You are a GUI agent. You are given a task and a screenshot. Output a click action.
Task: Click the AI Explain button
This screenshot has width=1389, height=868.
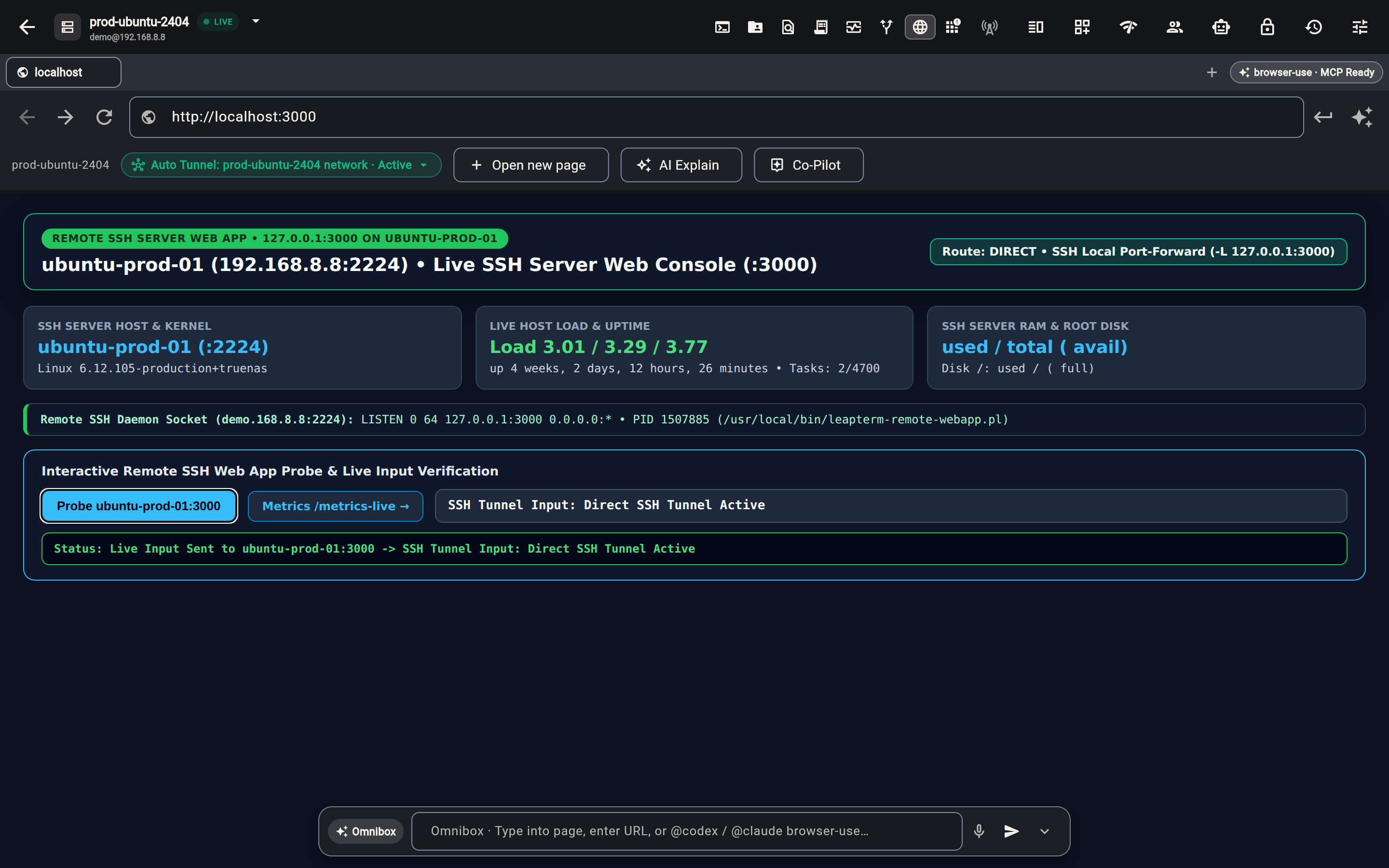click(681, 165)
